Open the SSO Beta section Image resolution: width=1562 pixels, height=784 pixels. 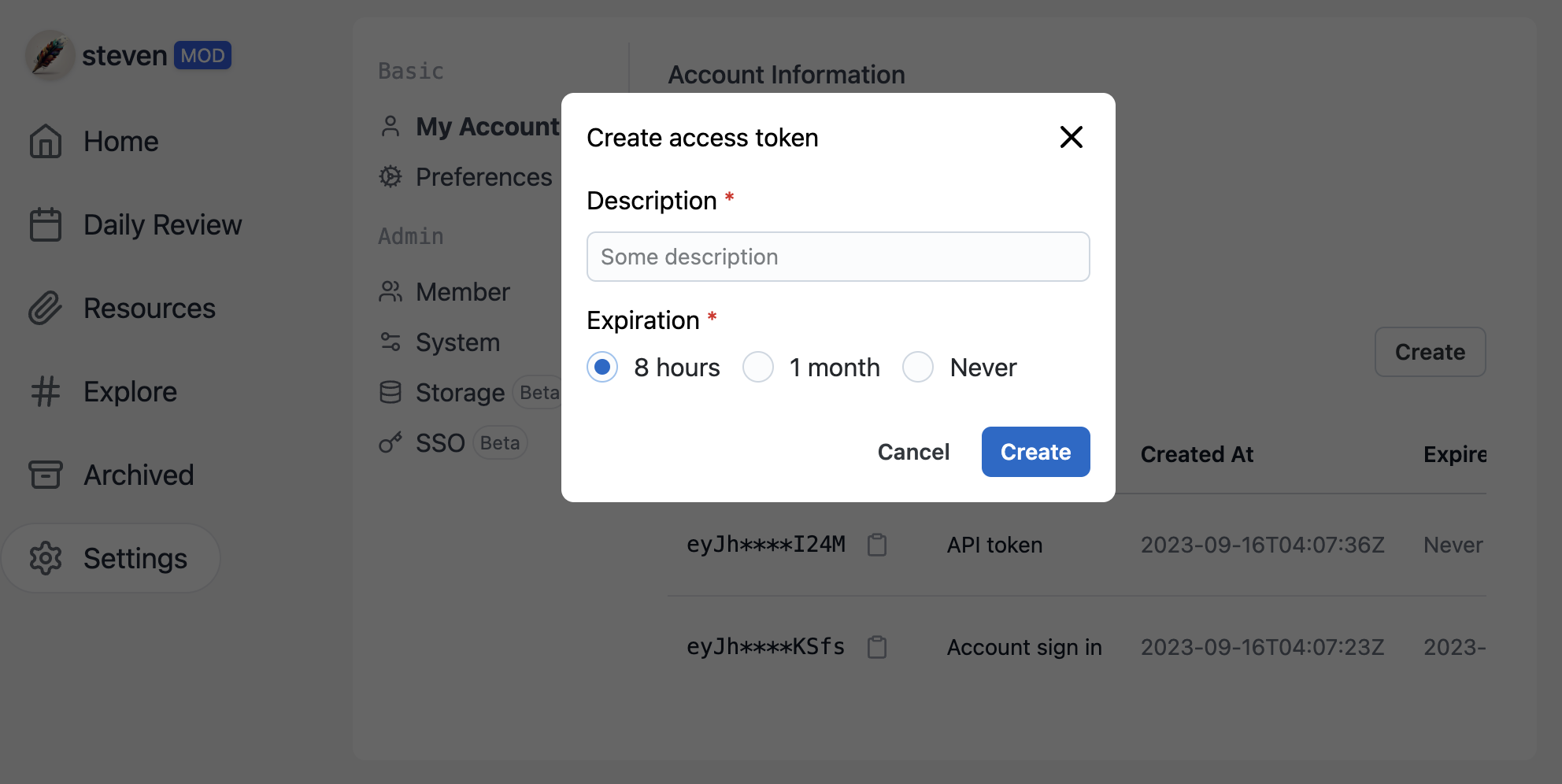pos(440,443)
